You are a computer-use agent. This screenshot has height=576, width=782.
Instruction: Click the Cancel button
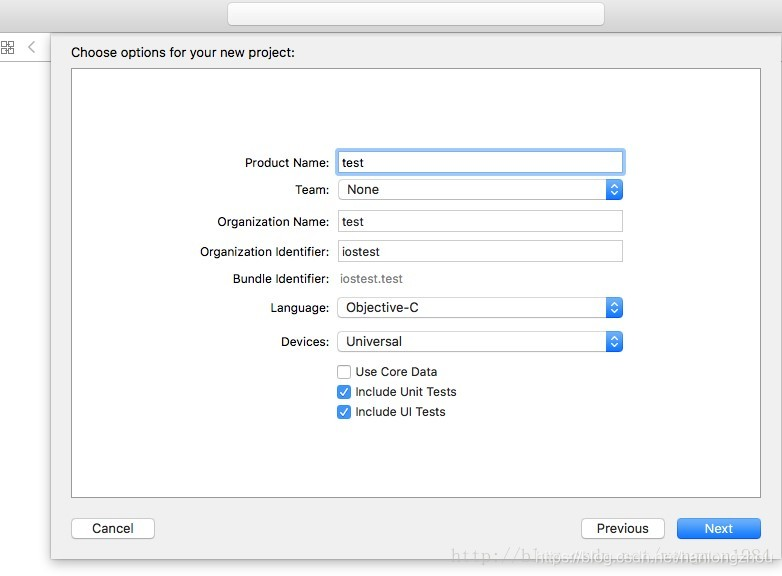pos(113,529)
